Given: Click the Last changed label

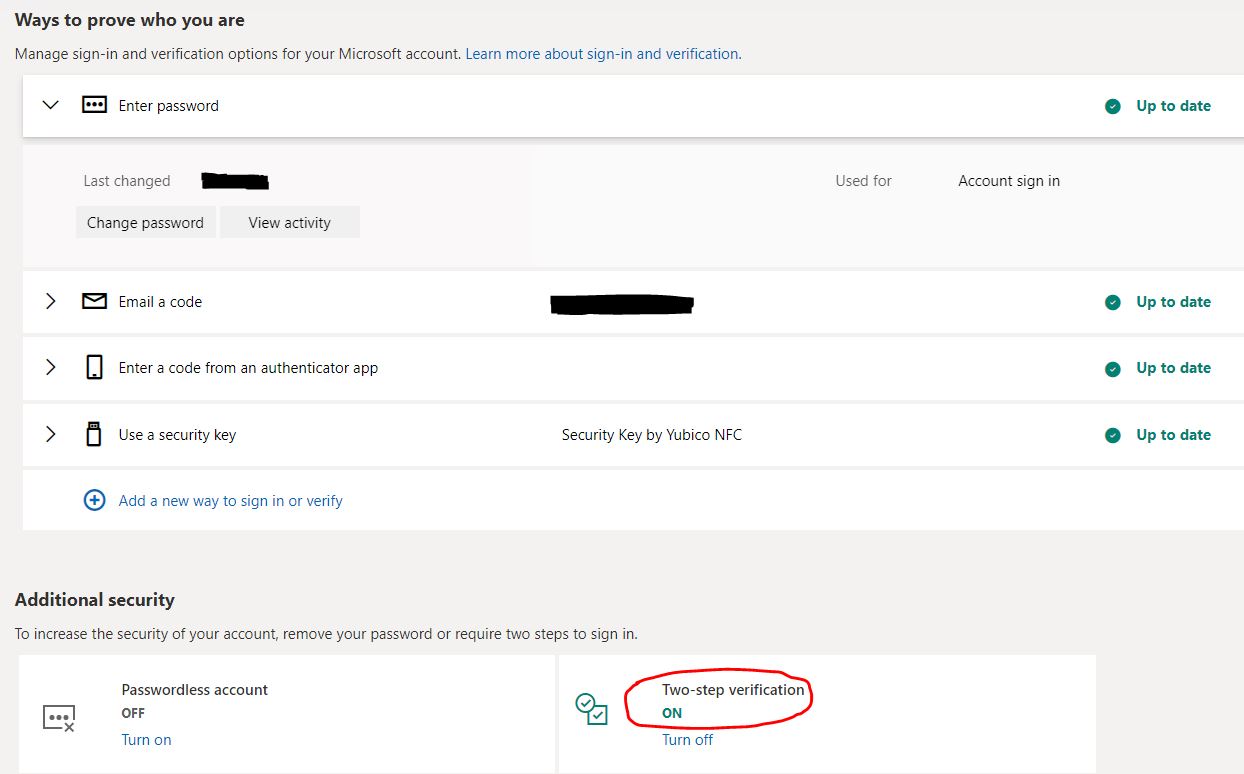Looking at the screenshot, I should (127, 181).
